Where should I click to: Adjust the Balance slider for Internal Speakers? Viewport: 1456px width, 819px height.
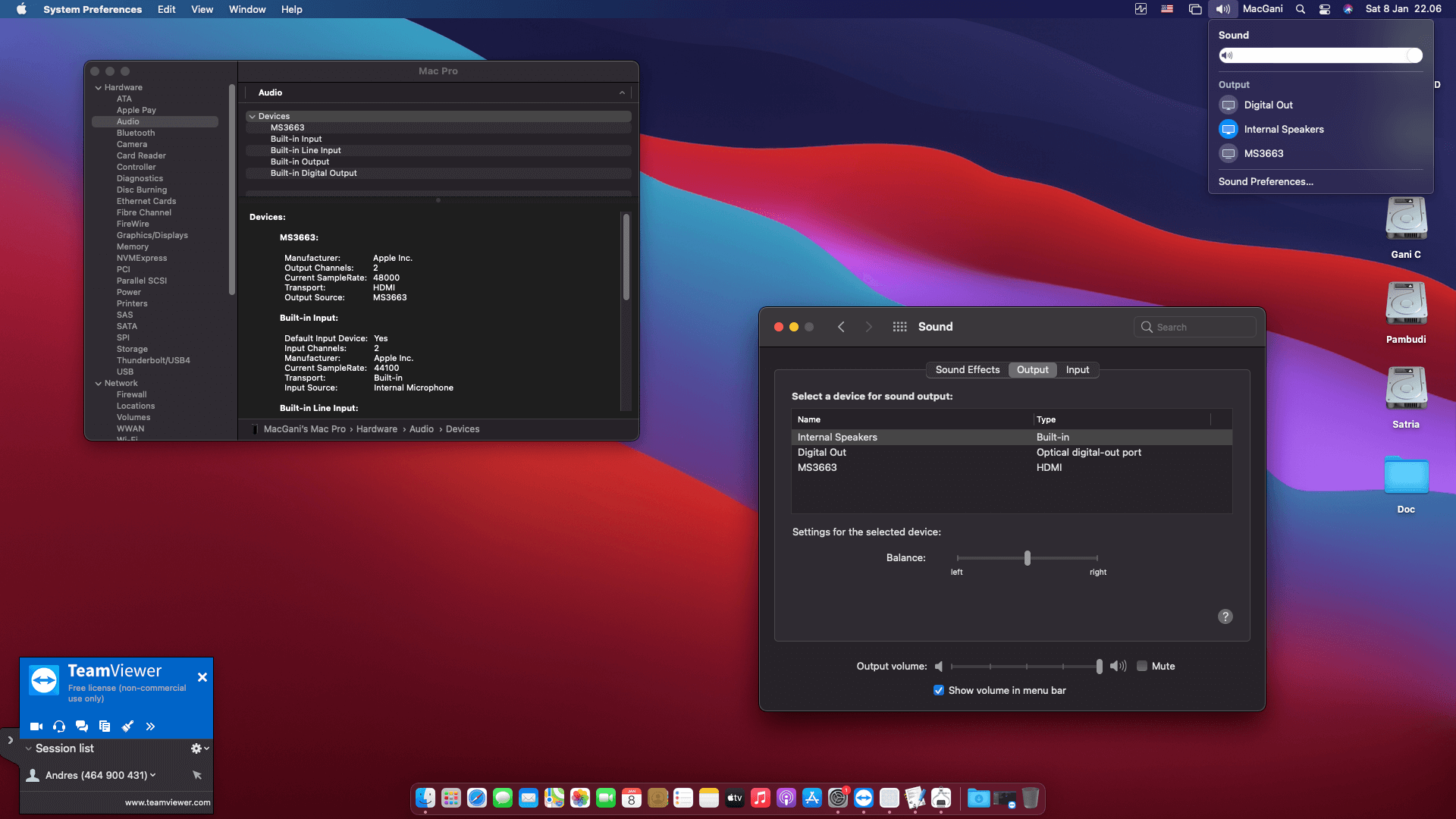[1028, 557]
